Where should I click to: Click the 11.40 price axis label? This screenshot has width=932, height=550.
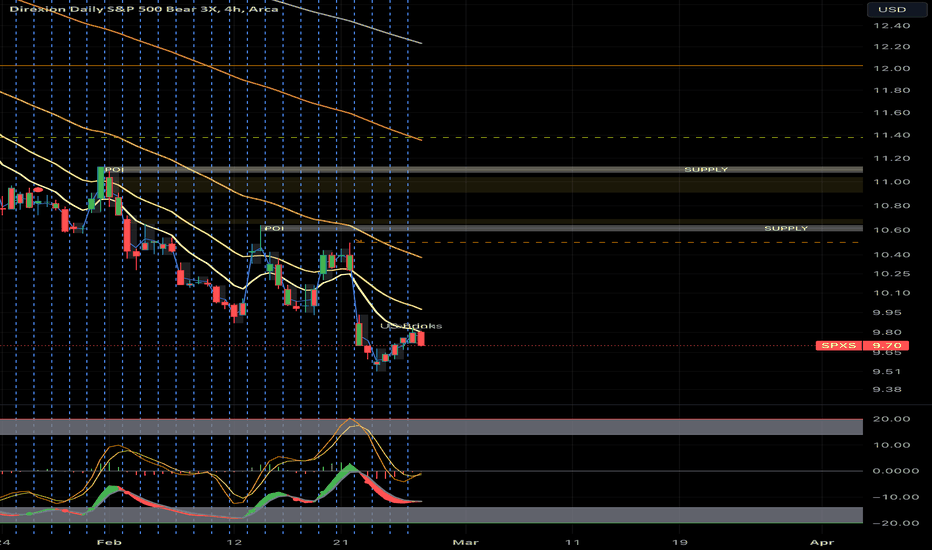click(892, 135)
